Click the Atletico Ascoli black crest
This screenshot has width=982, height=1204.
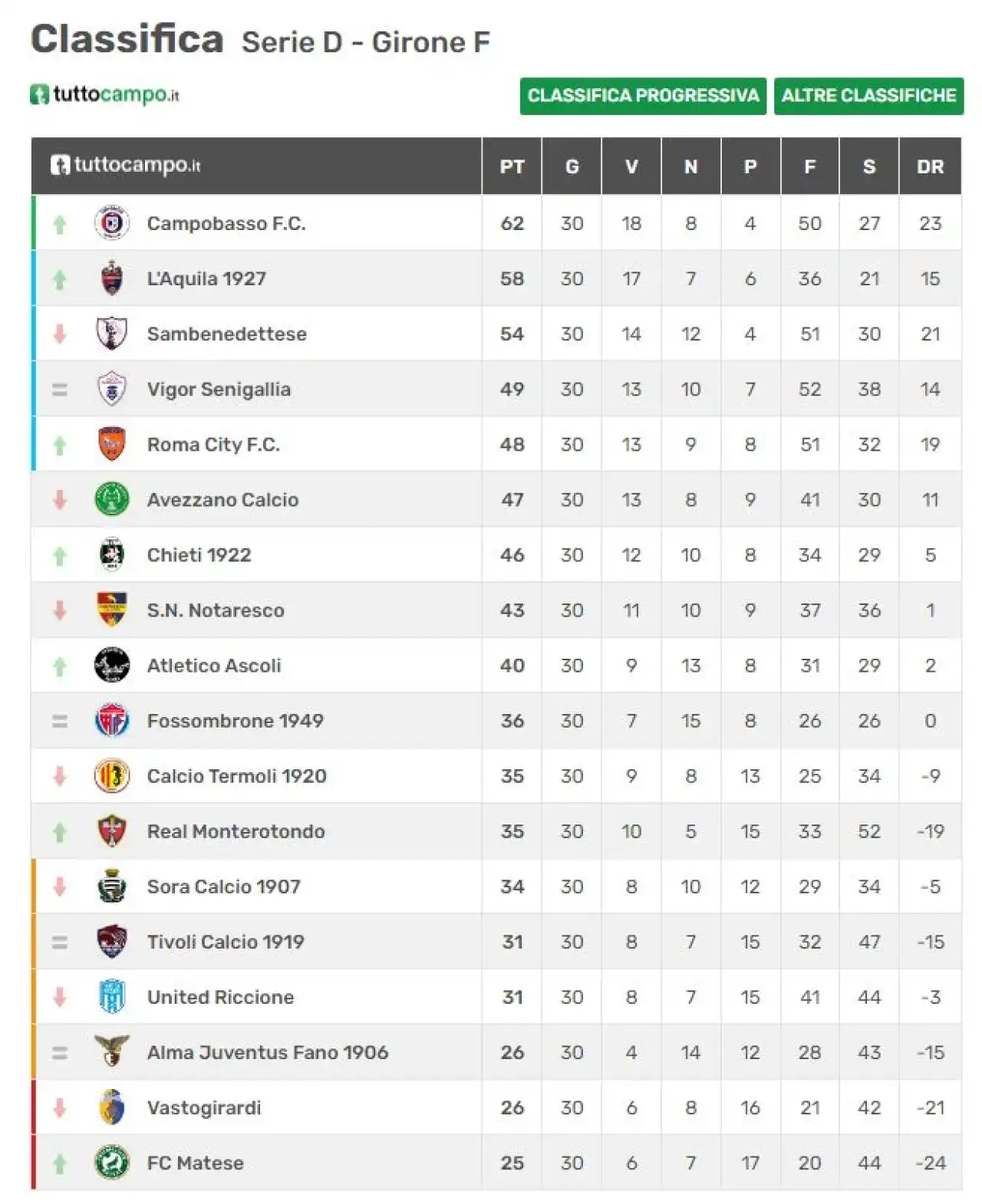(112, 665)
